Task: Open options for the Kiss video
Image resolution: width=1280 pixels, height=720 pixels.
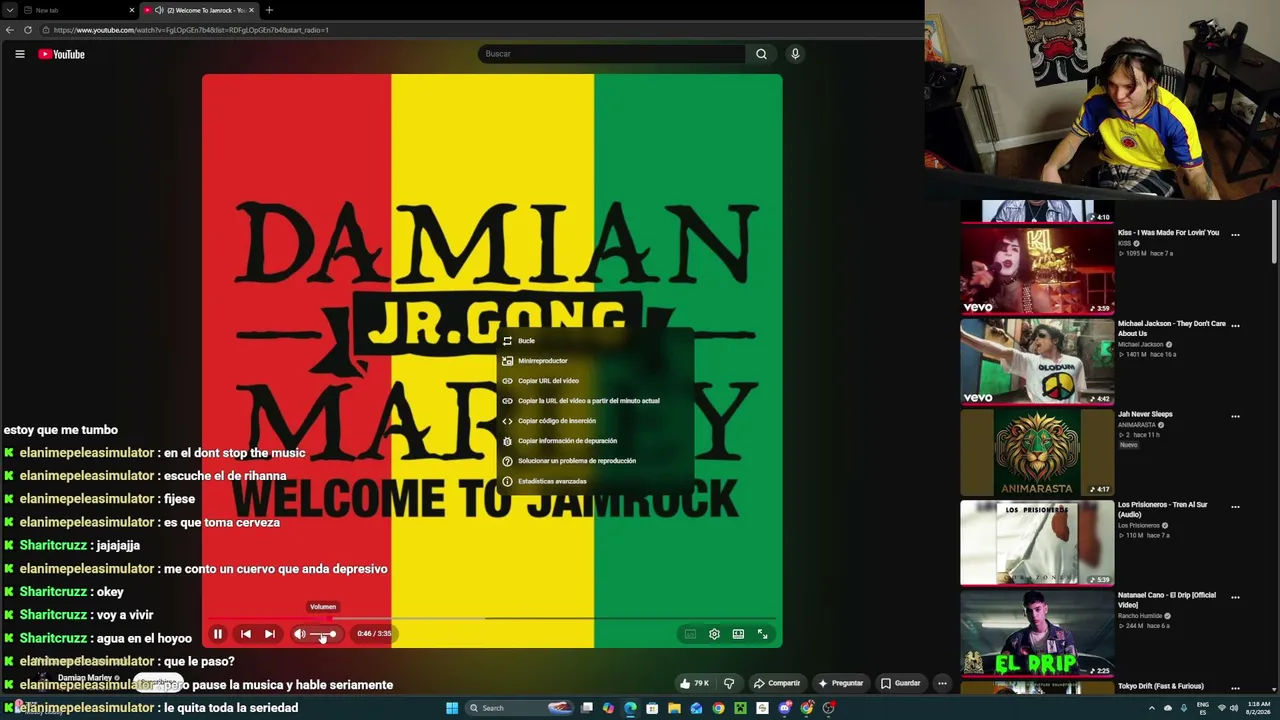Action: click(x=1235, y=235)
